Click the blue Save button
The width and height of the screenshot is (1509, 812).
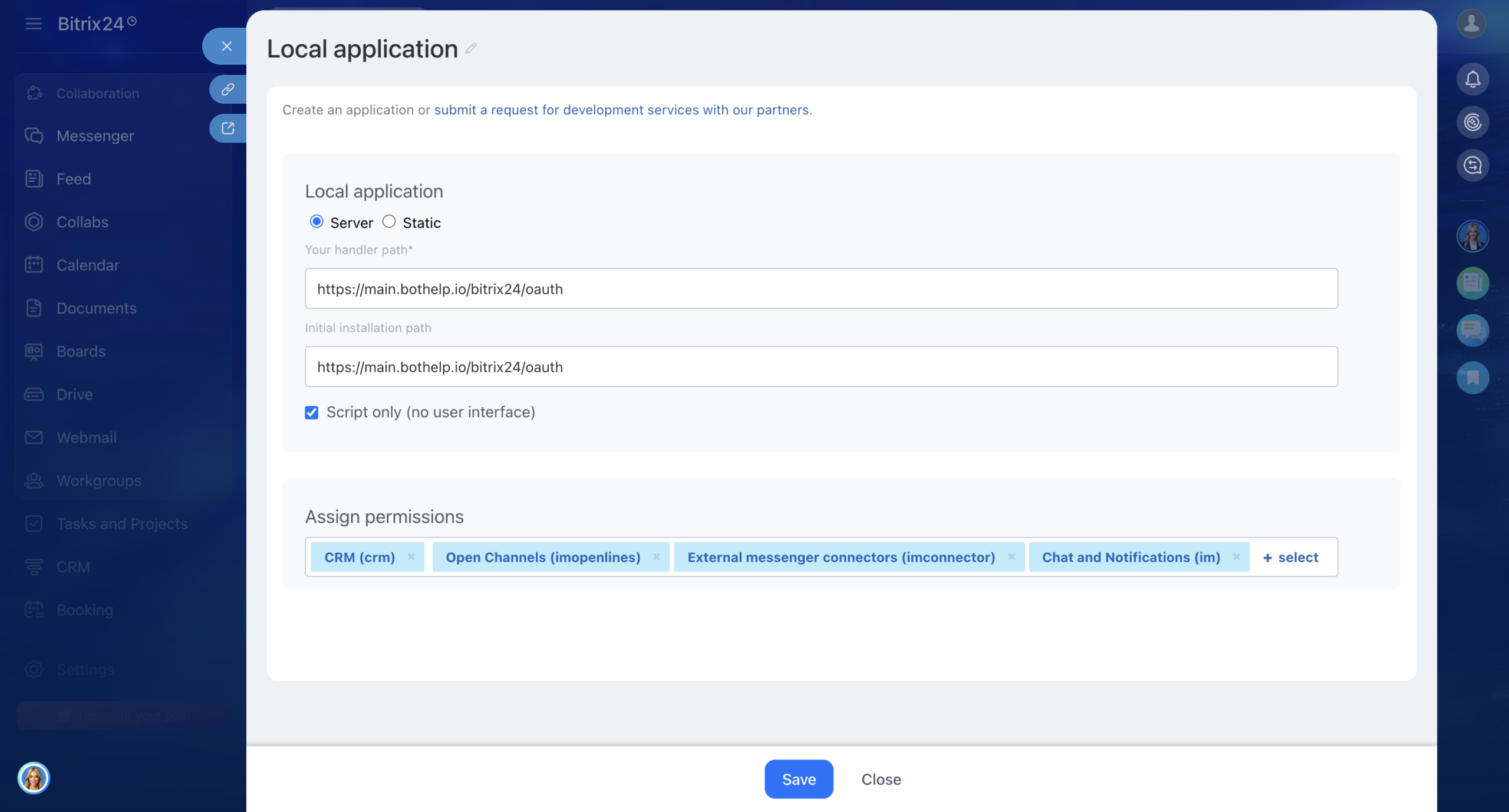799,779
